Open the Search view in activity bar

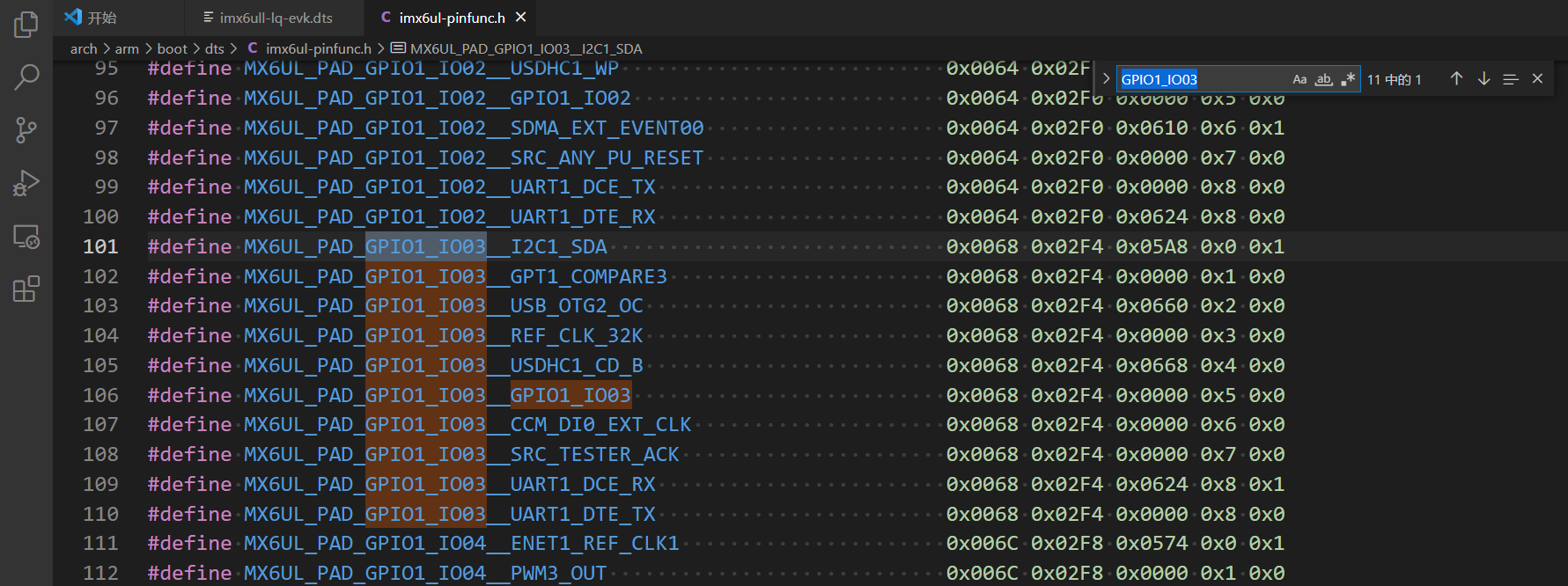26,77
